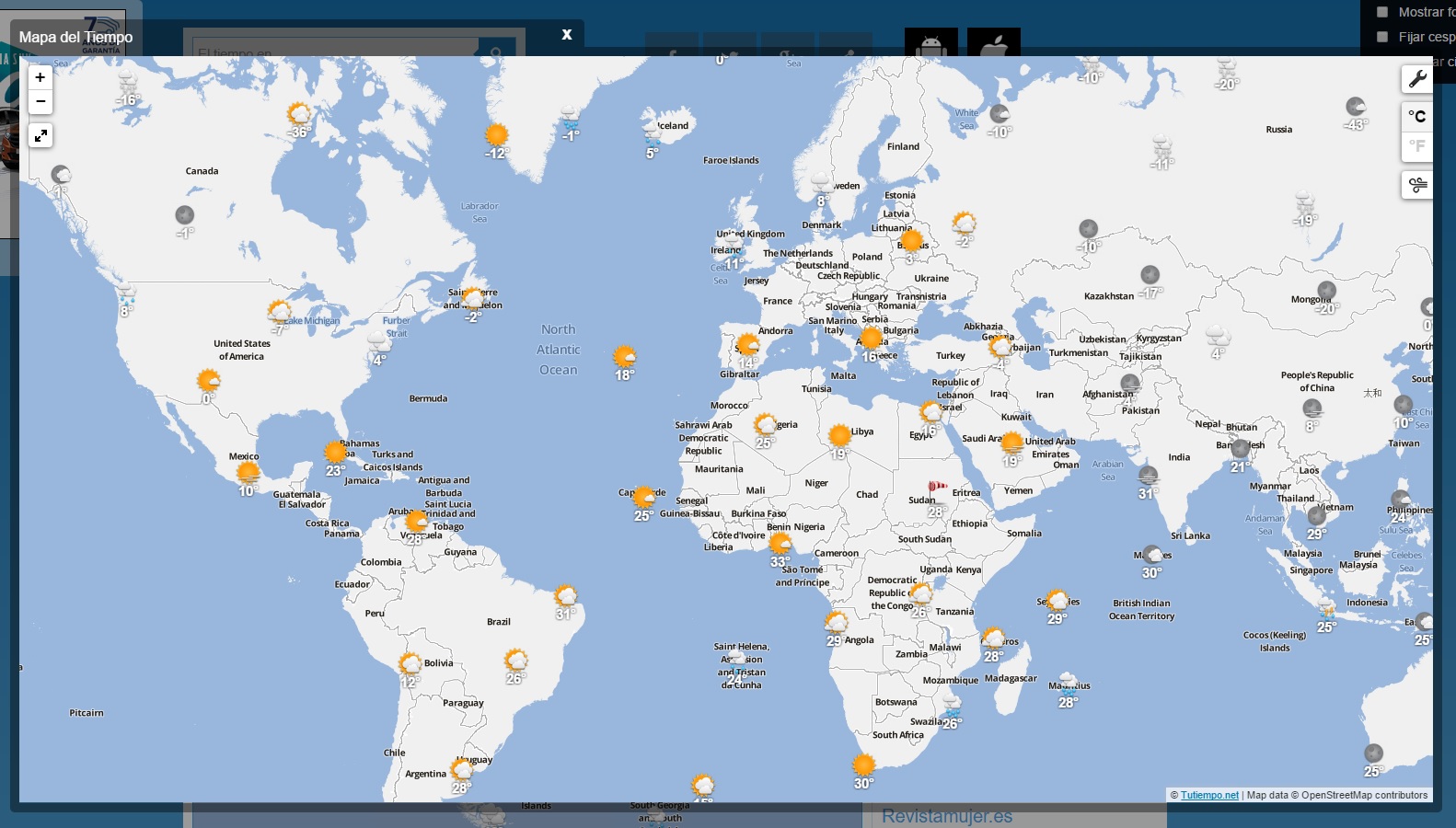1456x828 pixels.
Task: Switch temperatures to Celsius
Action: coord(1417,116)
